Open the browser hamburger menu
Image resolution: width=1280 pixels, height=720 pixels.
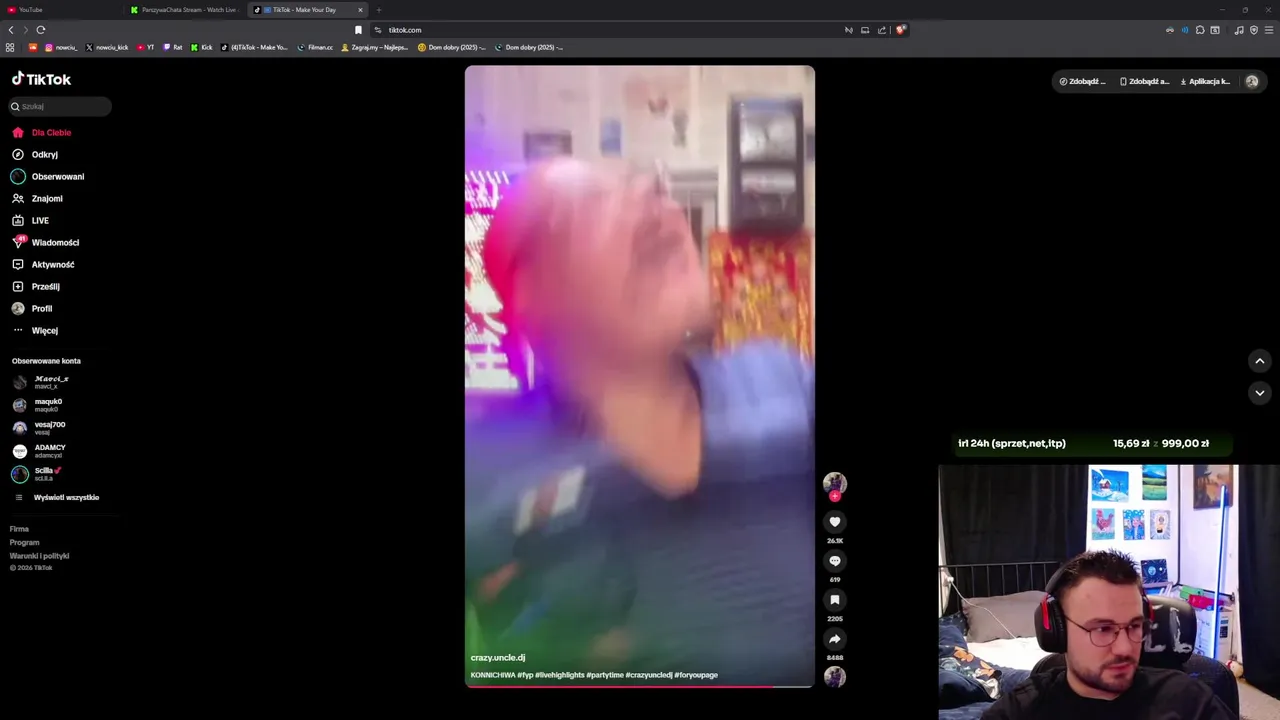point(1269,30)
